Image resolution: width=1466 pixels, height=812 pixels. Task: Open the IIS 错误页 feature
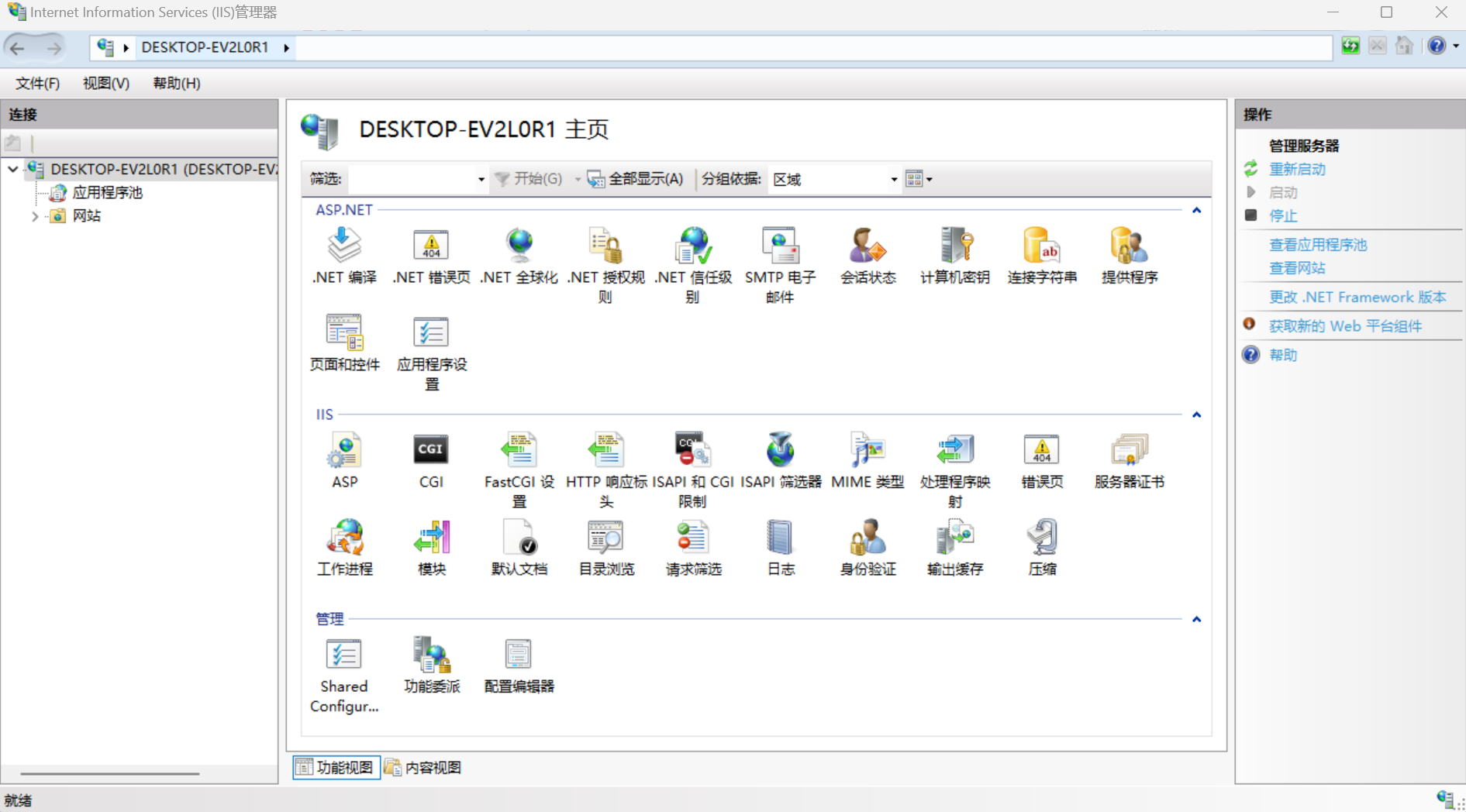click(x=1042, y=461)
